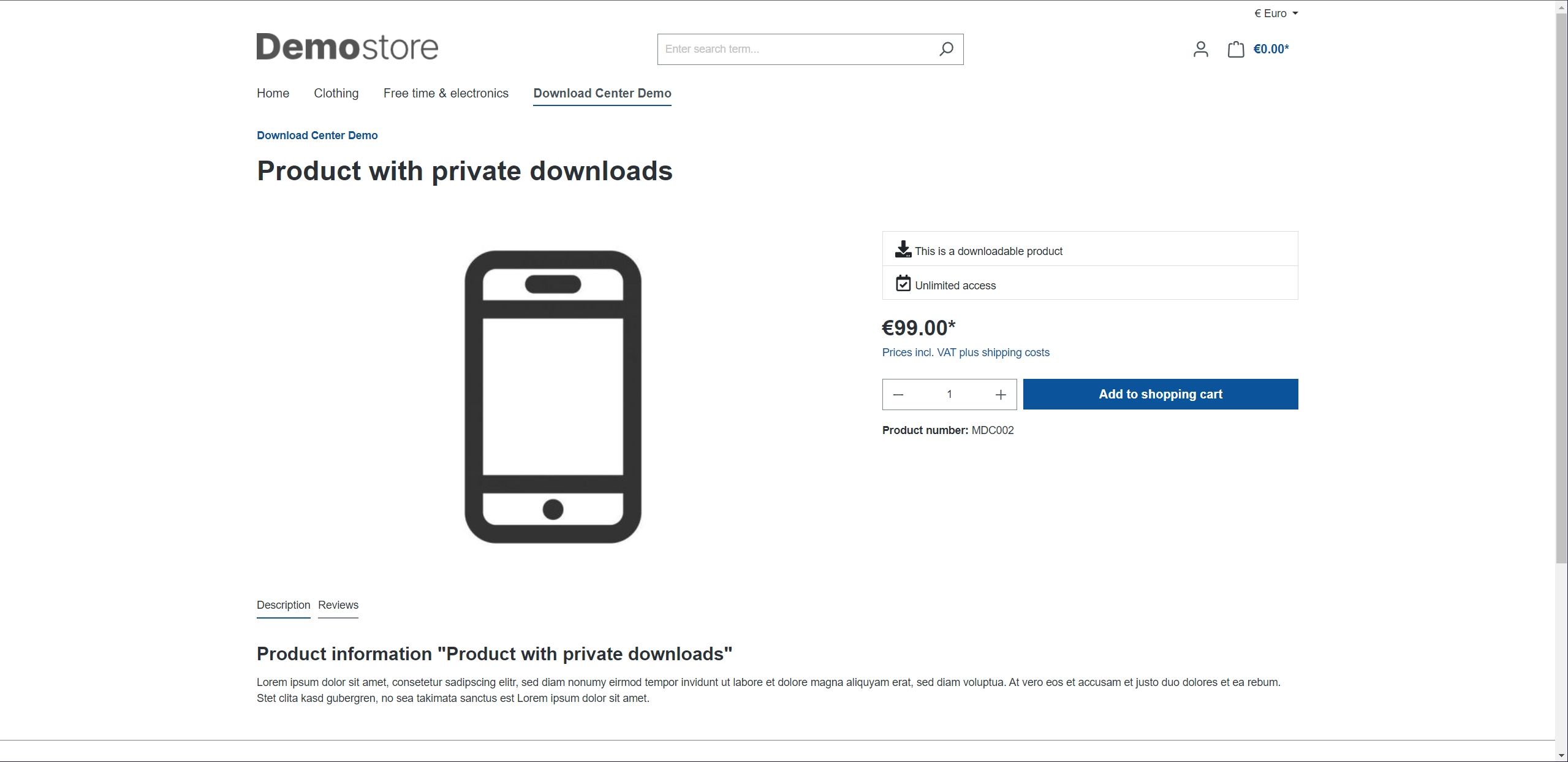Open the shopping bag cart icon
This screenshot has width=1568, height=762.
coord(1235,49)
